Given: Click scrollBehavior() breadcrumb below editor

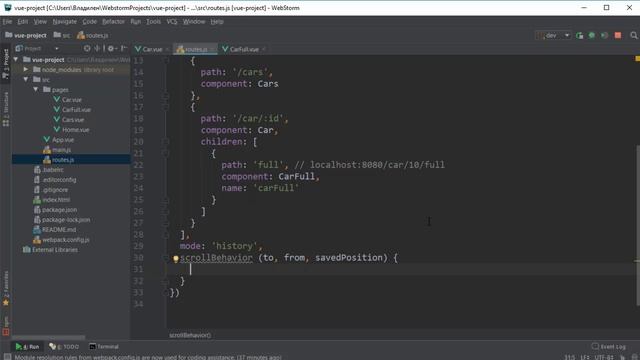Looking at the screenshot, I should (x=190, y=335).
